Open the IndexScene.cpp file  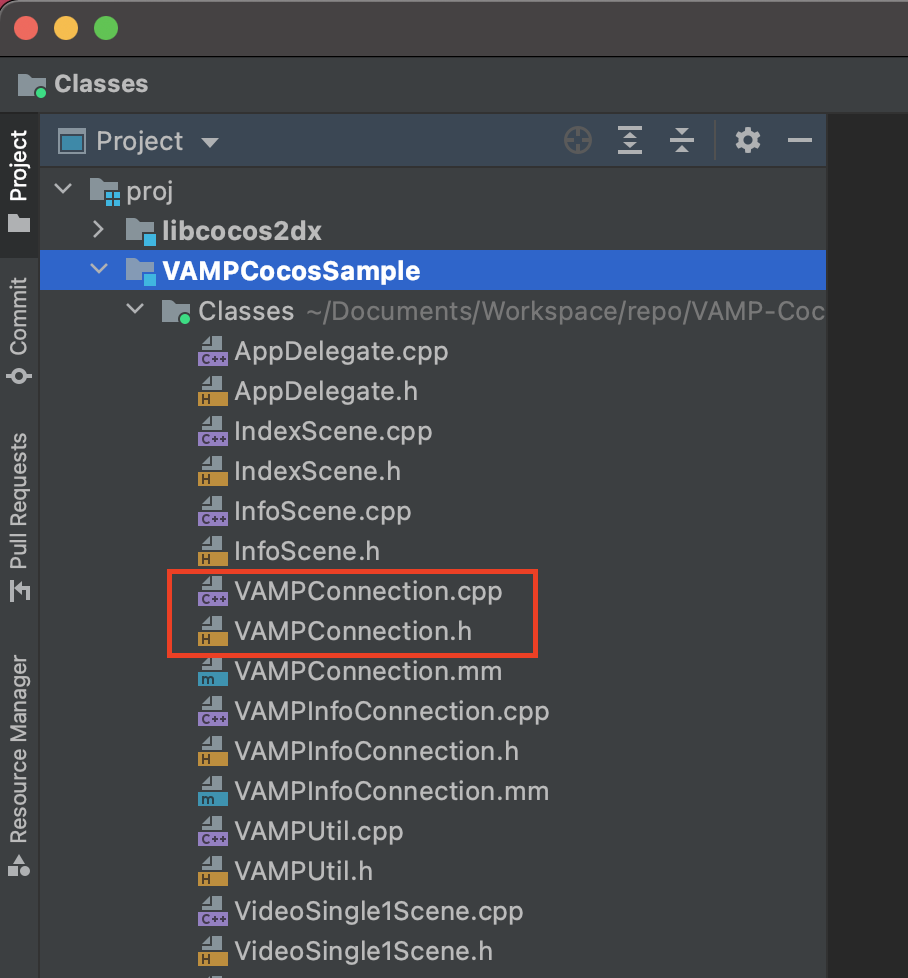point(333,431)
